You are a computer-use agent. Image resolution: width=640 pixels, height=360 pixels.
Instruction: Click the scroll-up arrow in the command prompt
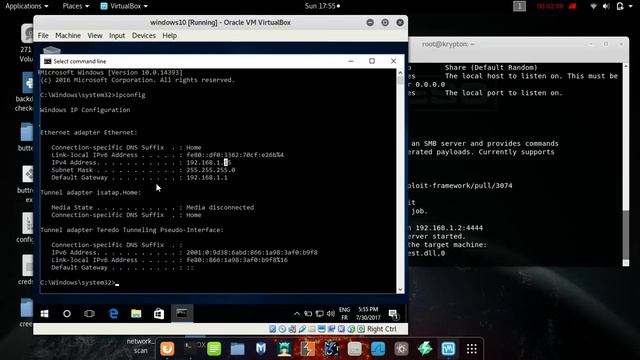(400, 73)
